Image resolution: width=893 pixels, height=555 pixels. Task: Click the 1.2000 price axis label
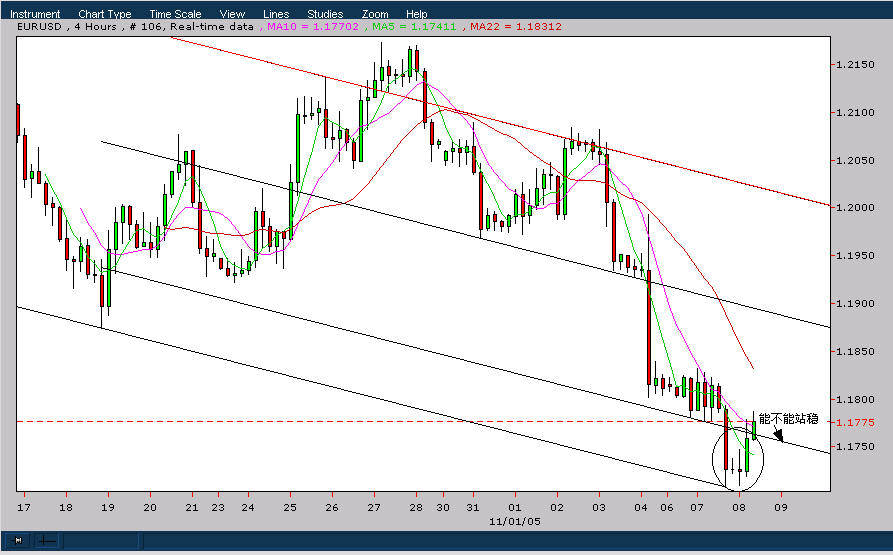pyautogui.click(x=855, y=208)
